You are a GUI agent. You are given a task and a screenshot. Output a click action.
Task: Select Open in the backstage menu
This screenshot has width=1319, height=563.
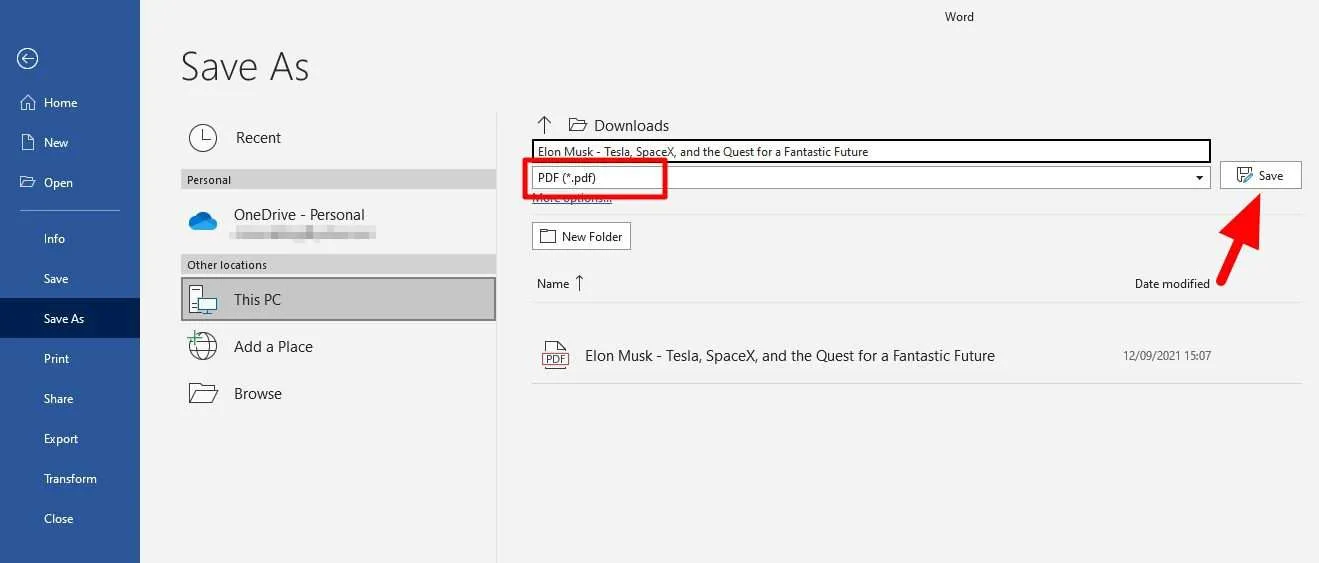coord(58,183)
